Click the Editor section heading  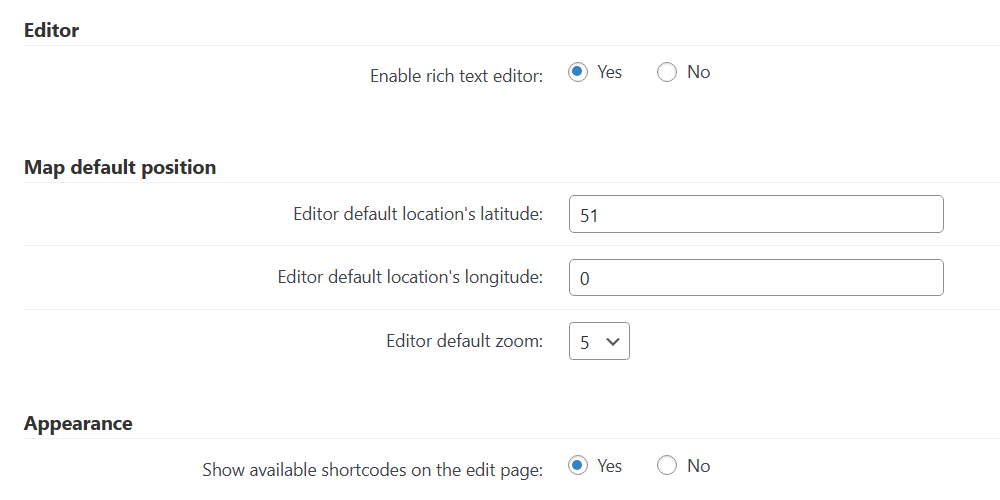pyautogui.click(x=52, y=31)
